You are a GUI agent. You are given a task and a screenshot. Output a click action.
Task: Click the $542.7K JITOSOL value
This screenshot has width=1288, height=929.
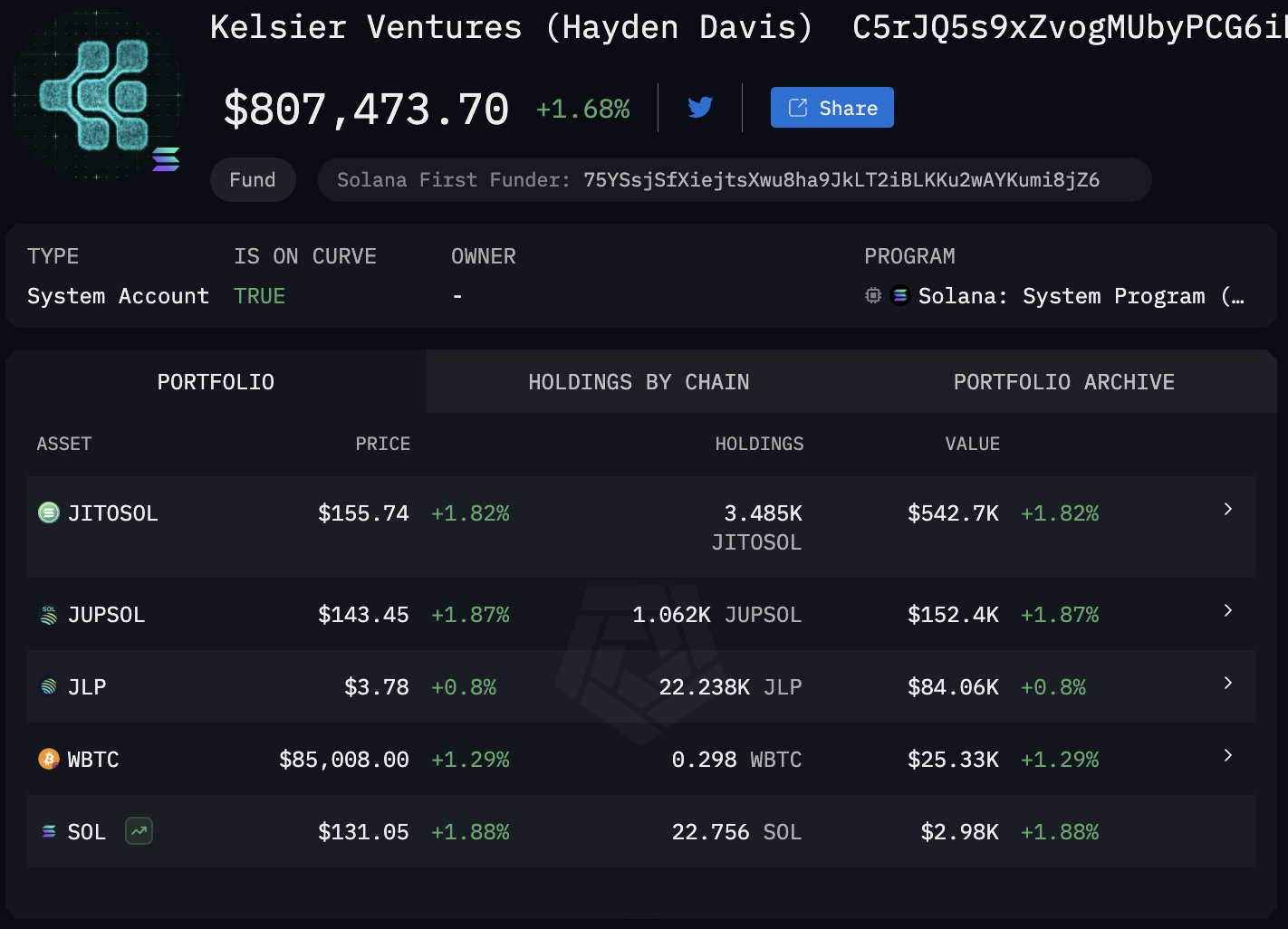click(953, 513)
